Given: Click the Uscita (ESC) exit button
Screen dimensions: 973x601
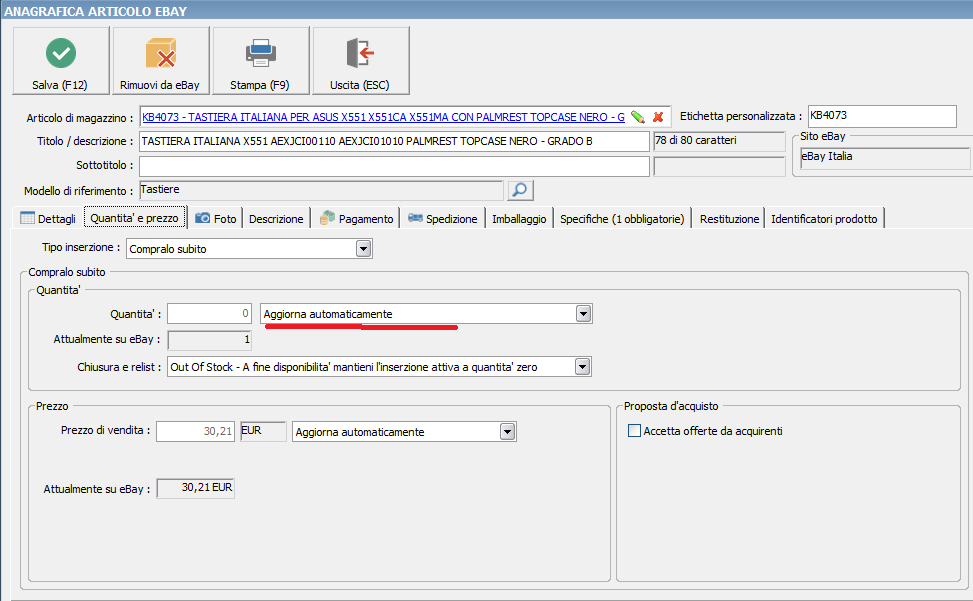Looking at the screenshot, I should tap(361, 61).
